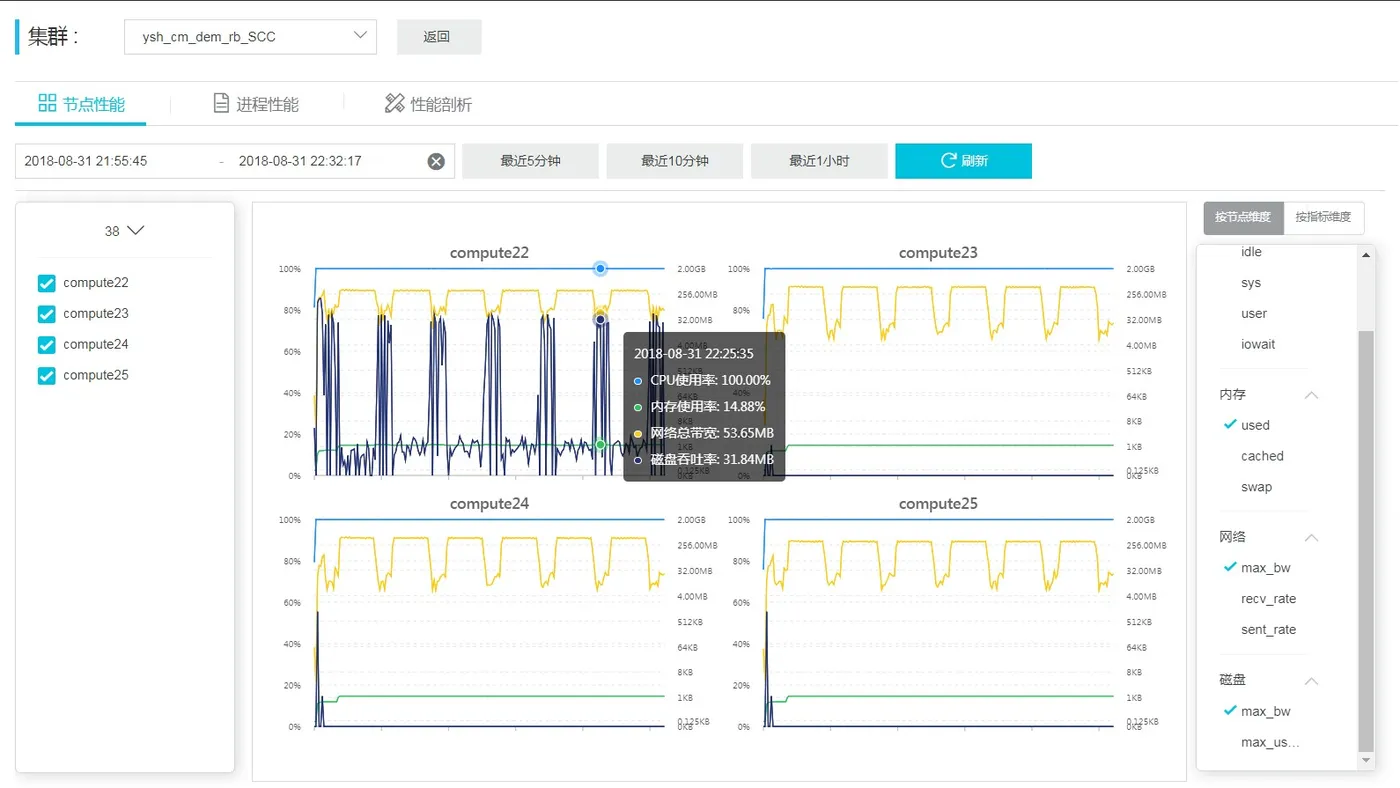The height and width of the screenshot is (788, 1400).
Task: Click the 返回 button
Action: coord(439,37)
